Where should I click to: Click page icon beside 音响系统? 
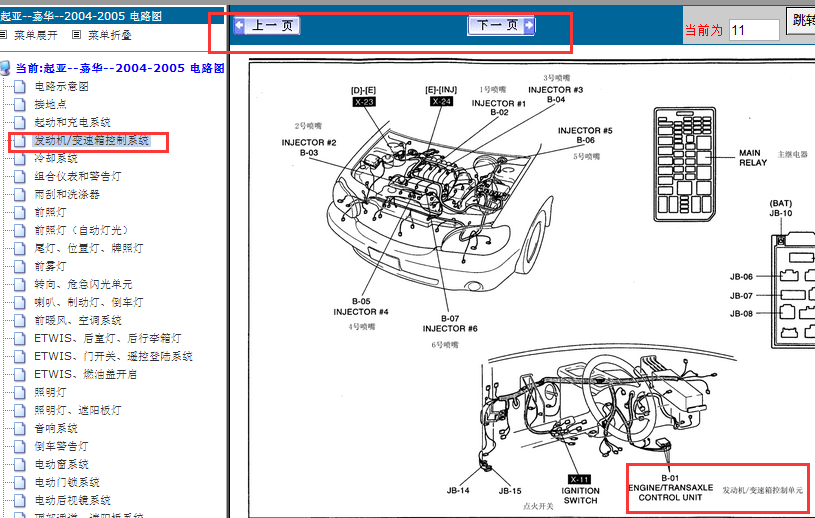coord(20,428)
